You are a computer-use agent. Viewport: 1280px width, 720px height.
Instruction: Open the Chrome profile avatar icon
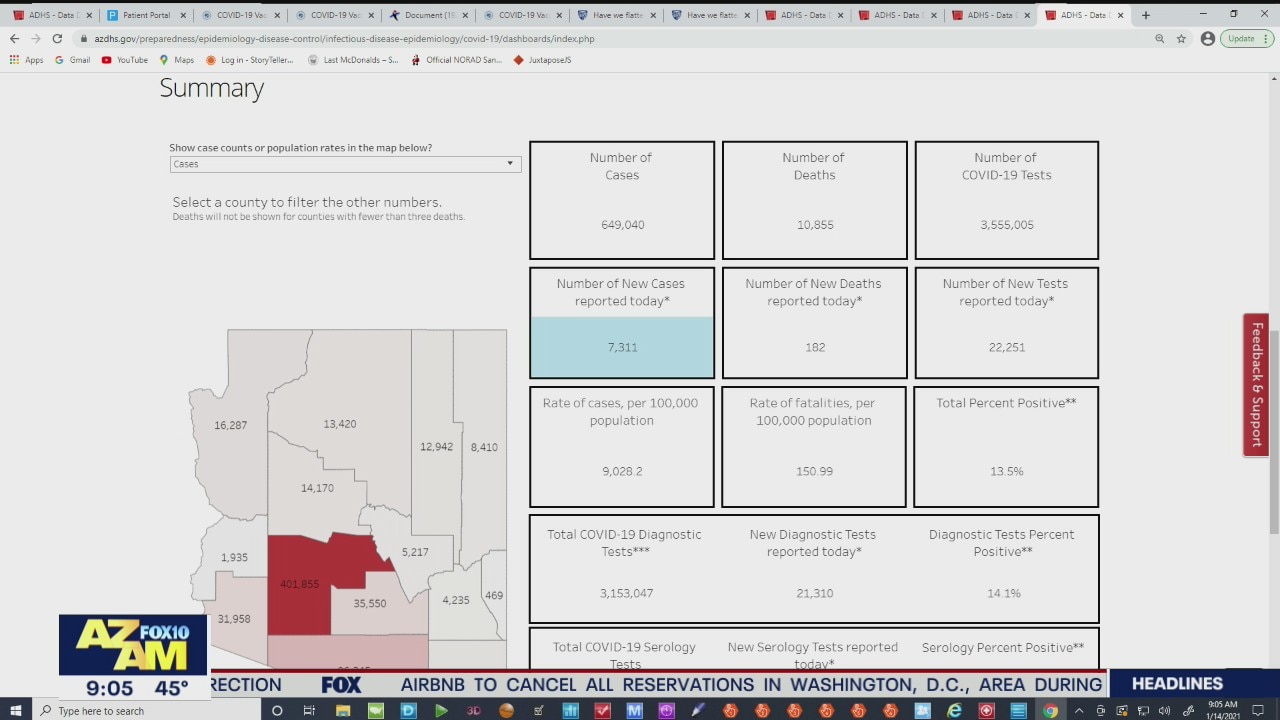[1207, 38]
